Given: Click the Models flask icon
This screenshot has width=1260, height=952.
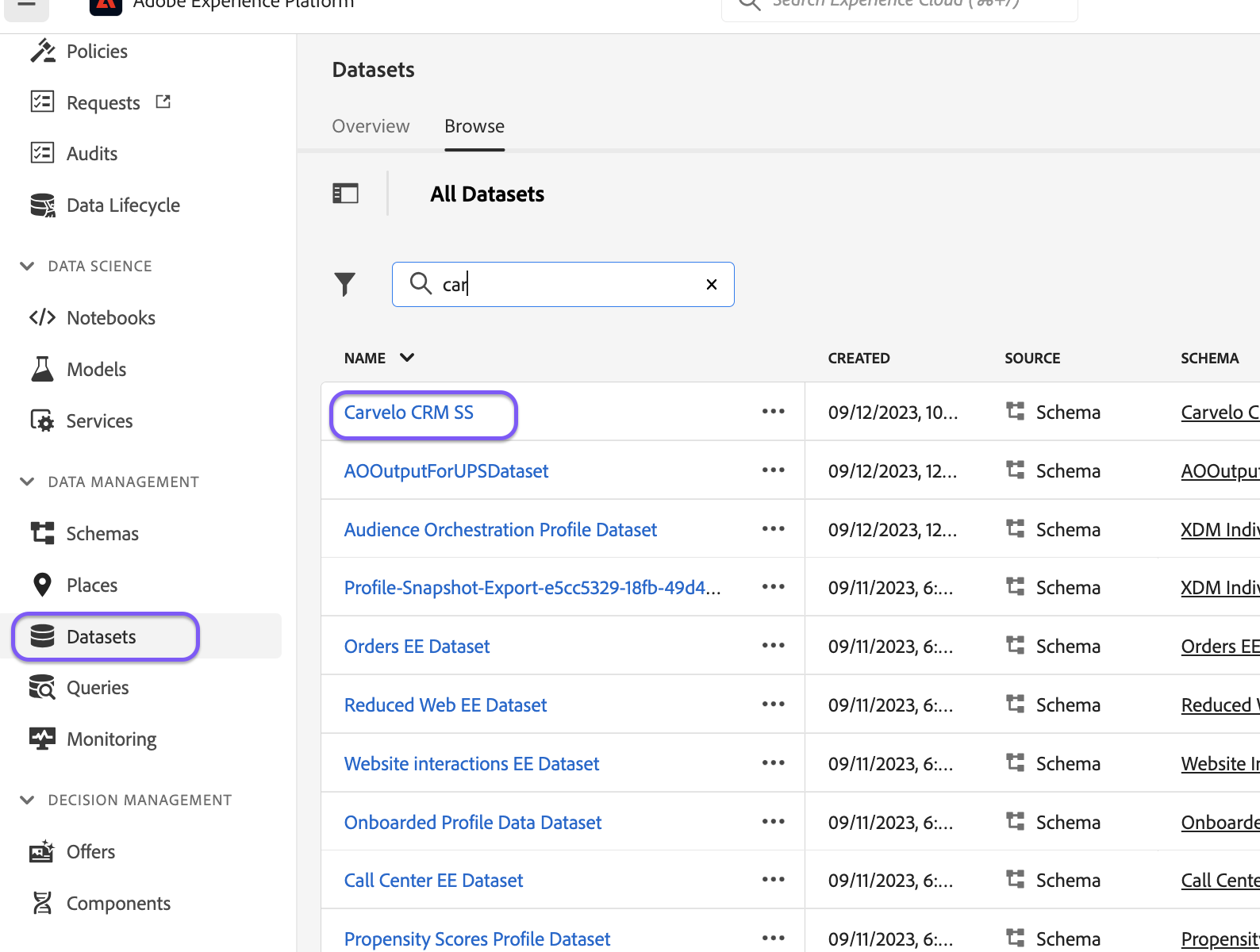Looking at the screenshot, I should tap(42, 369).
